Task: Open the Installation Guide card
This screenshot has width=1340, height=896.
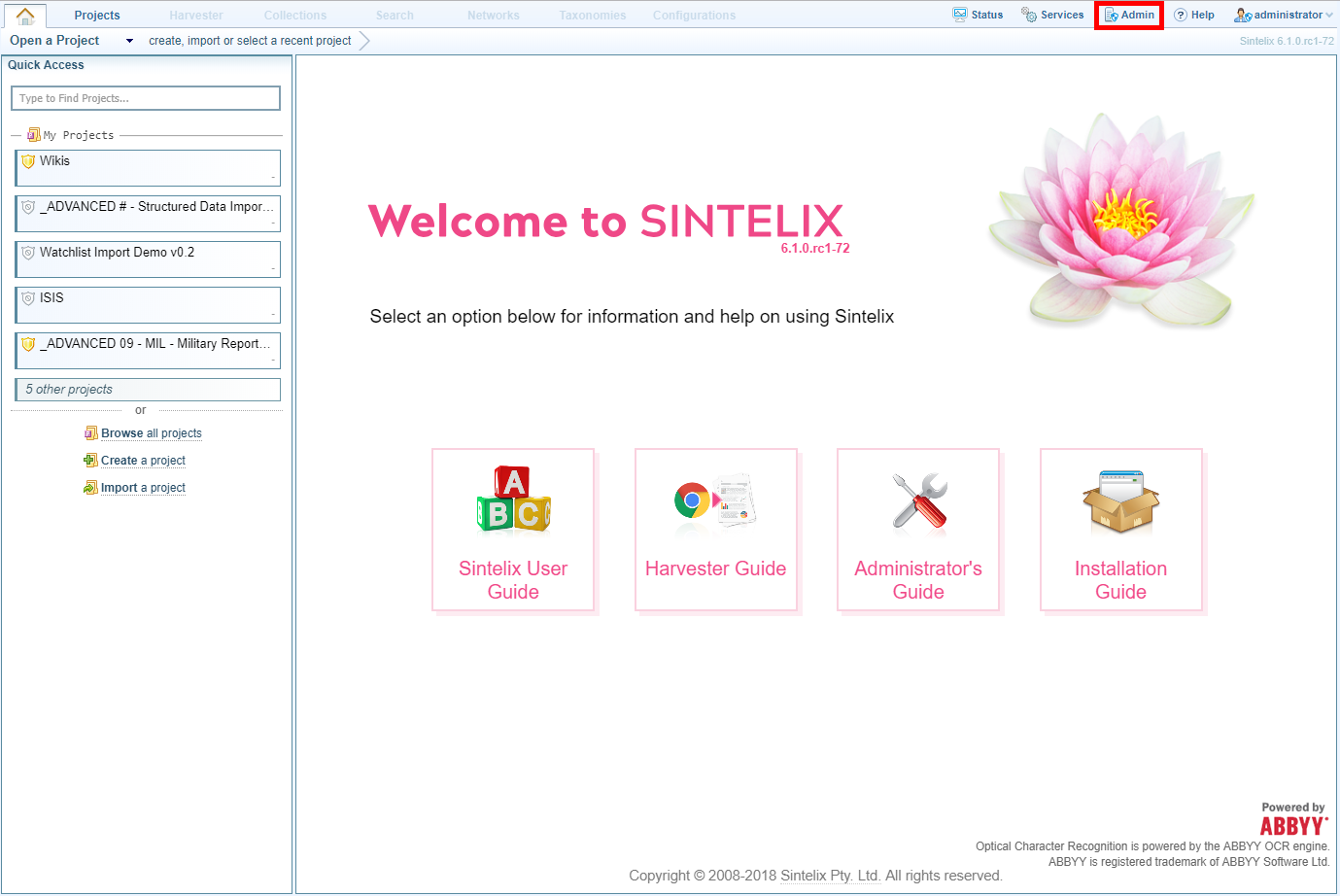Action: (x=1121, y=530)
